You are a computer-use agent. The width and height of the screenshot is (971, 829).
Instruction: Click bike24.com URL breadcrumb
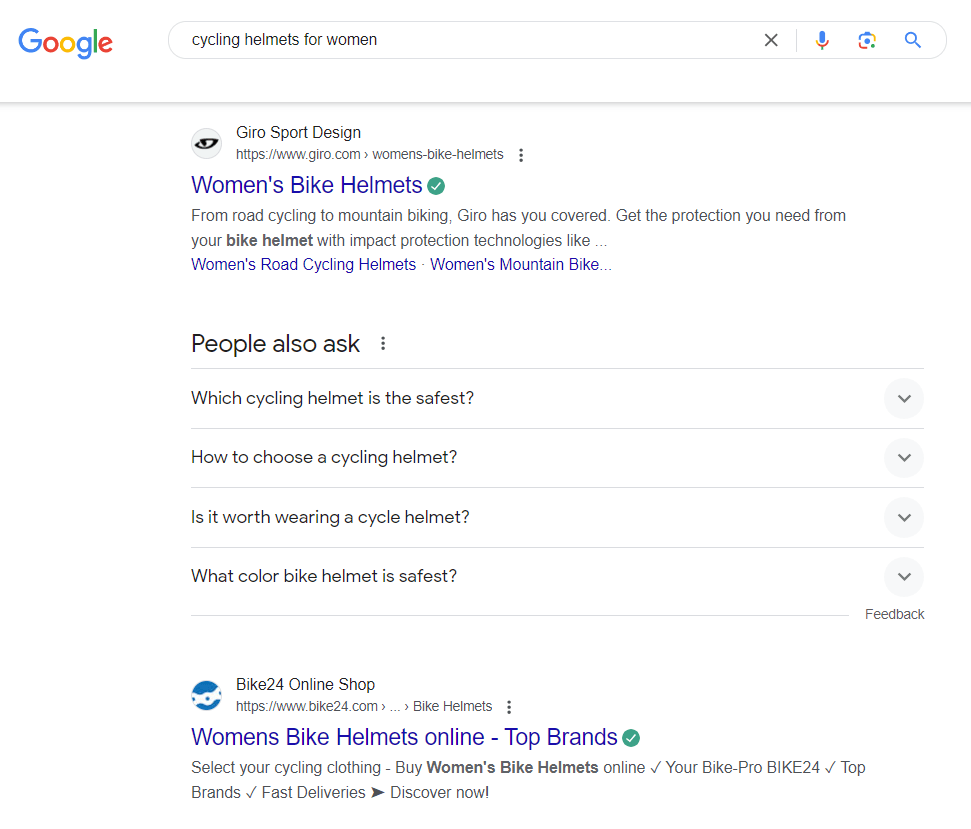[364, 706]
